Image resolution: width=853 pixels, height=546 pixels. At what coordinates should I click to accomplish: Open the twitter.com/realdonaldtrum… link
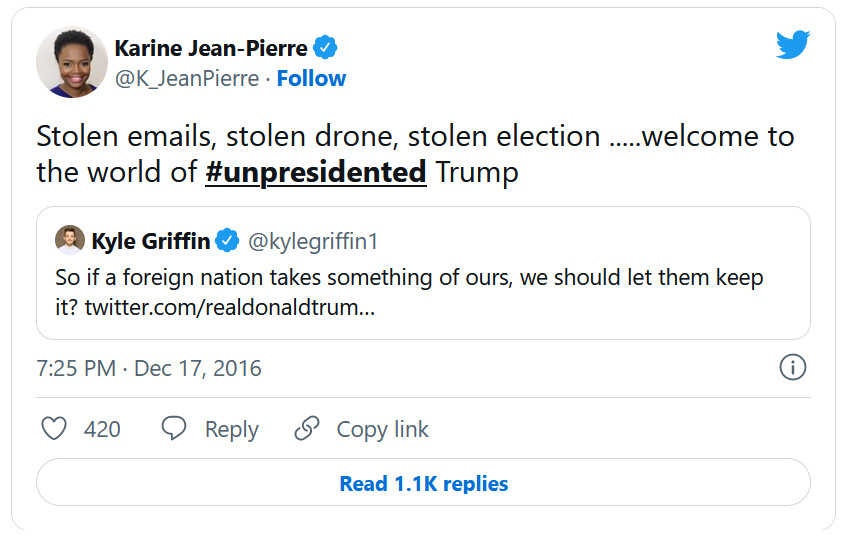pyautogui.click(x=230, y=307)
